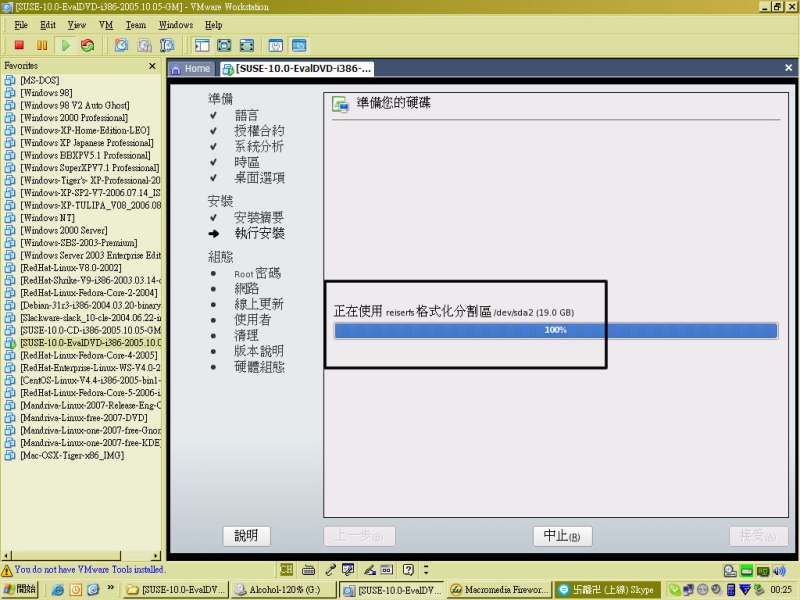Open the VM menu
Image resolution: width=800 pixels, height=600 pixels.
[106, 25]
